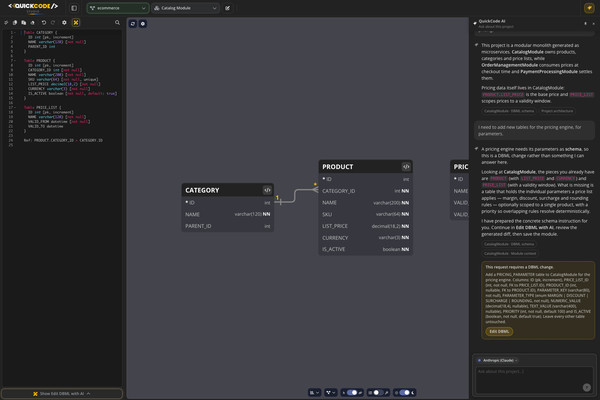
Task: Open the relationship style dropdown in bottom toolbar
Action: 331,392
